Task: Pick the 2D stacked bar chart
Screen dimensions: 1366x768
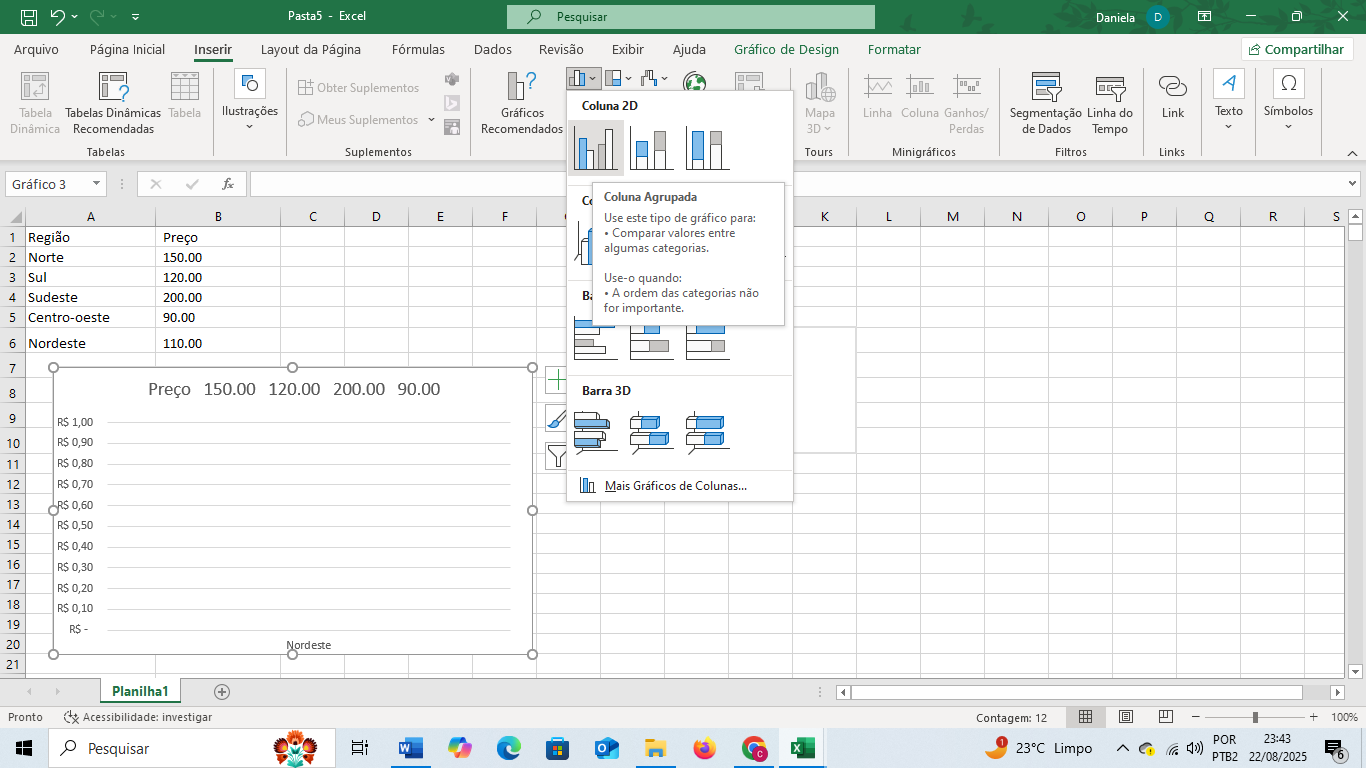Action: click(652, 340)
